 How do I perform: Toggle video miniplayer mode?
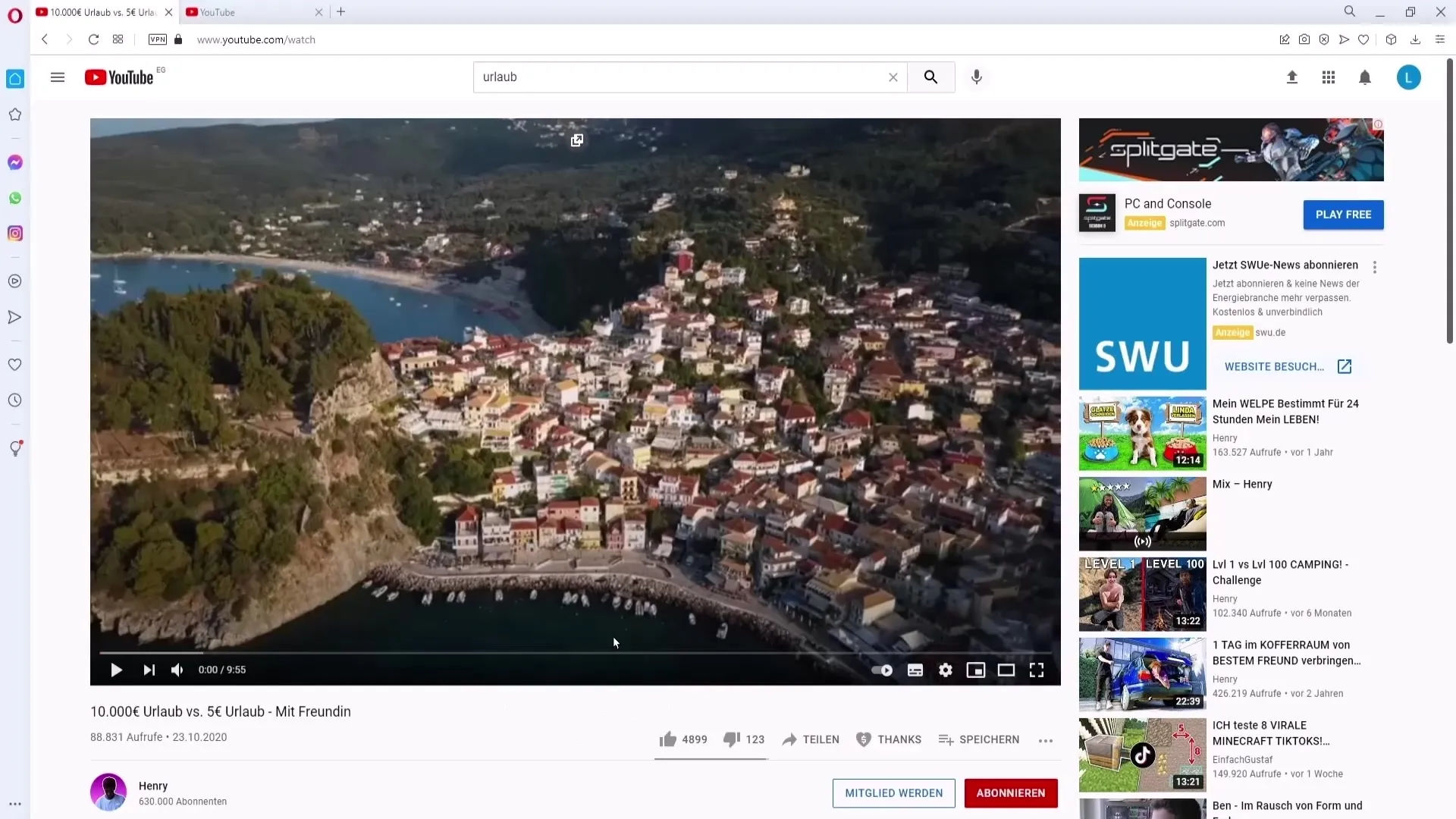pyautogui.click(x=977, y=670)
